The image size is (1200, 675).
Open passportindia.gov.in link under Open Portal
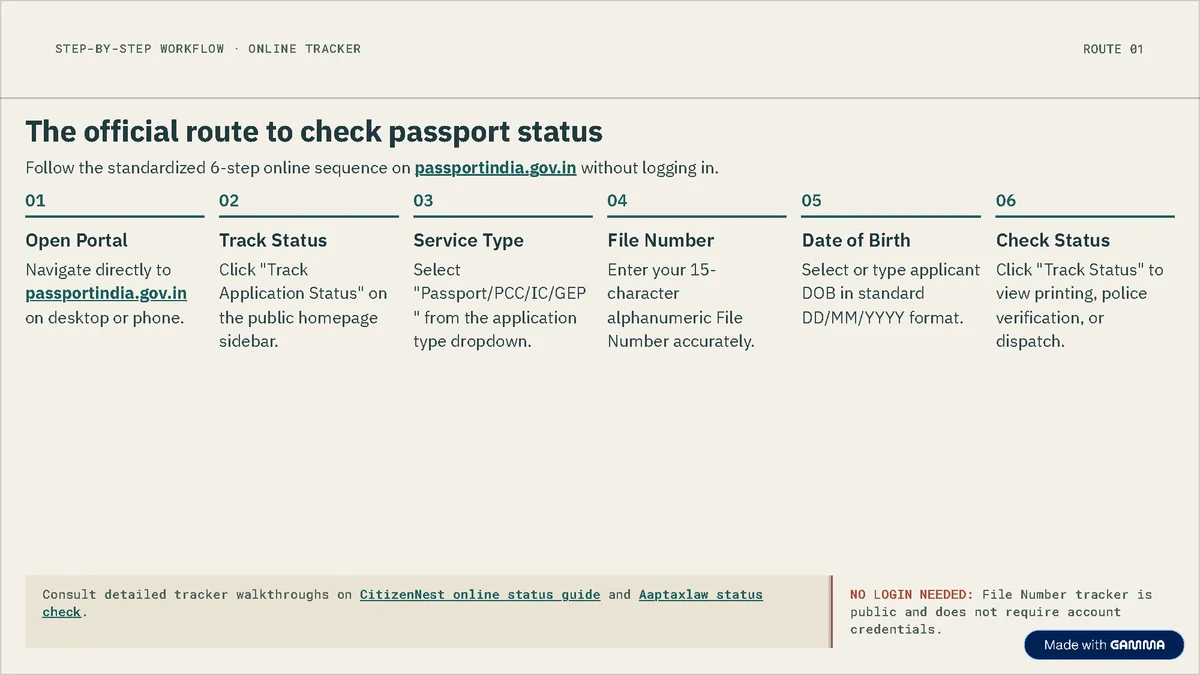[106, 293]
